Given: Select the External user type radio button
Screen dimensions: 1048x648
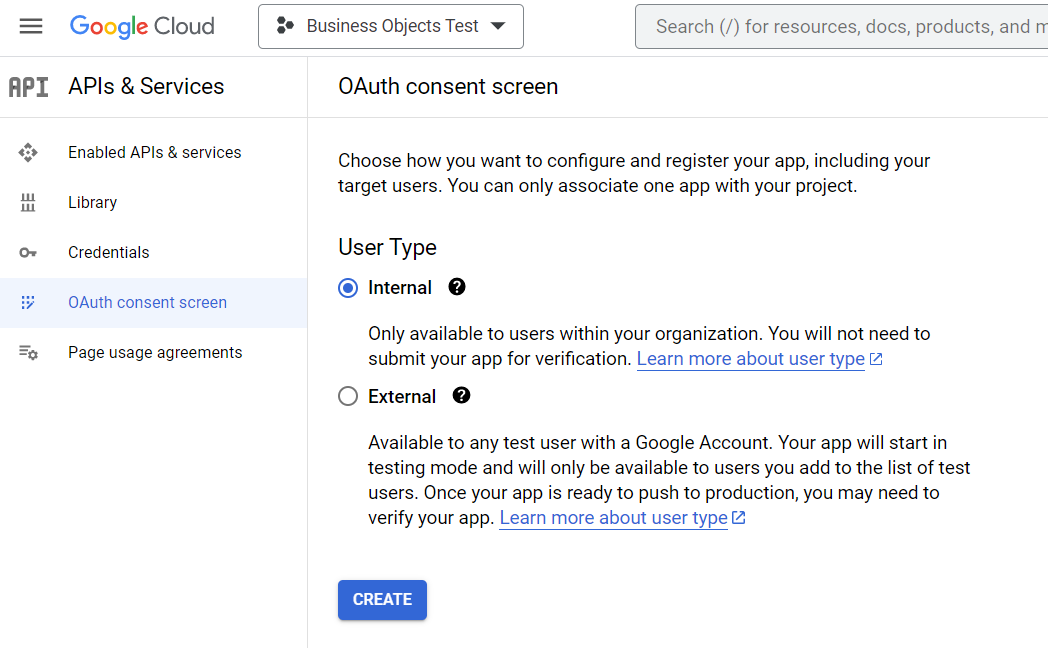Looking at the screenshot, I should tap(348, 396).
